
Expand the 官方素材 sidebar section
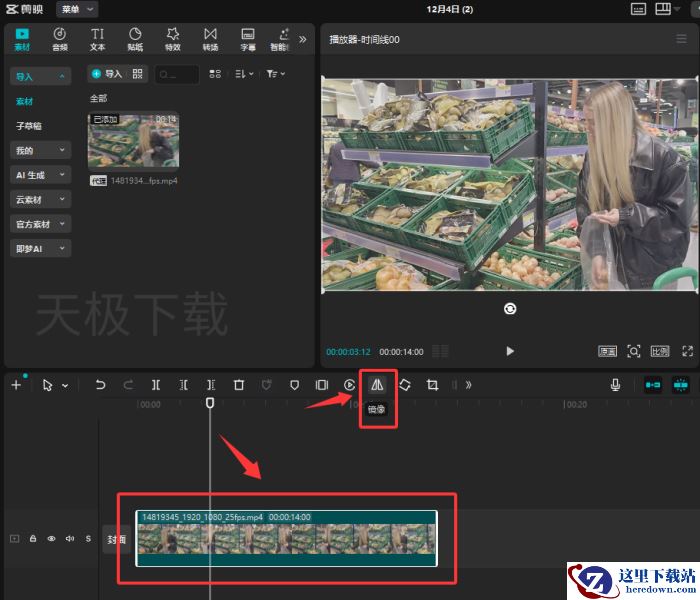tap(40, 224)
